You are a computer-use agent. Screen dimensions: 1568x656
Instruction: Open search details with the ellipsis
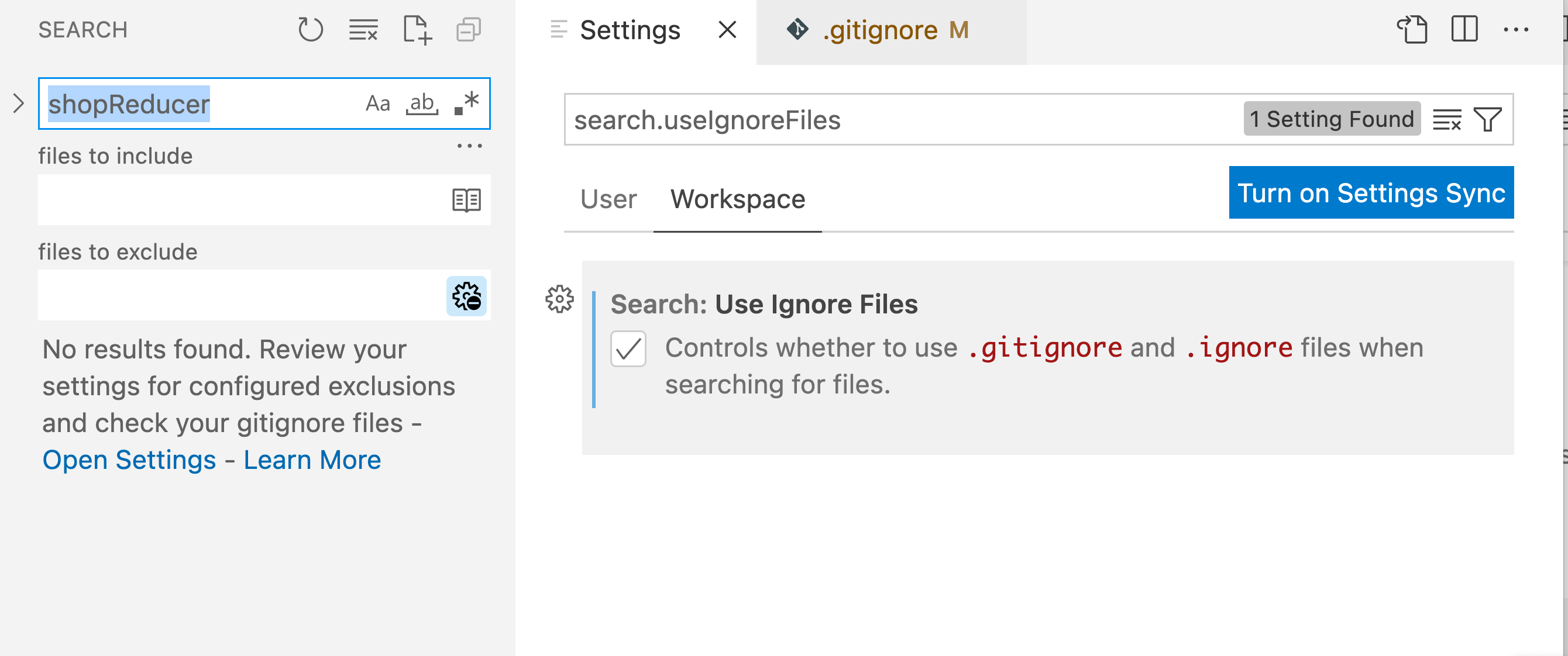click(469, 145)
